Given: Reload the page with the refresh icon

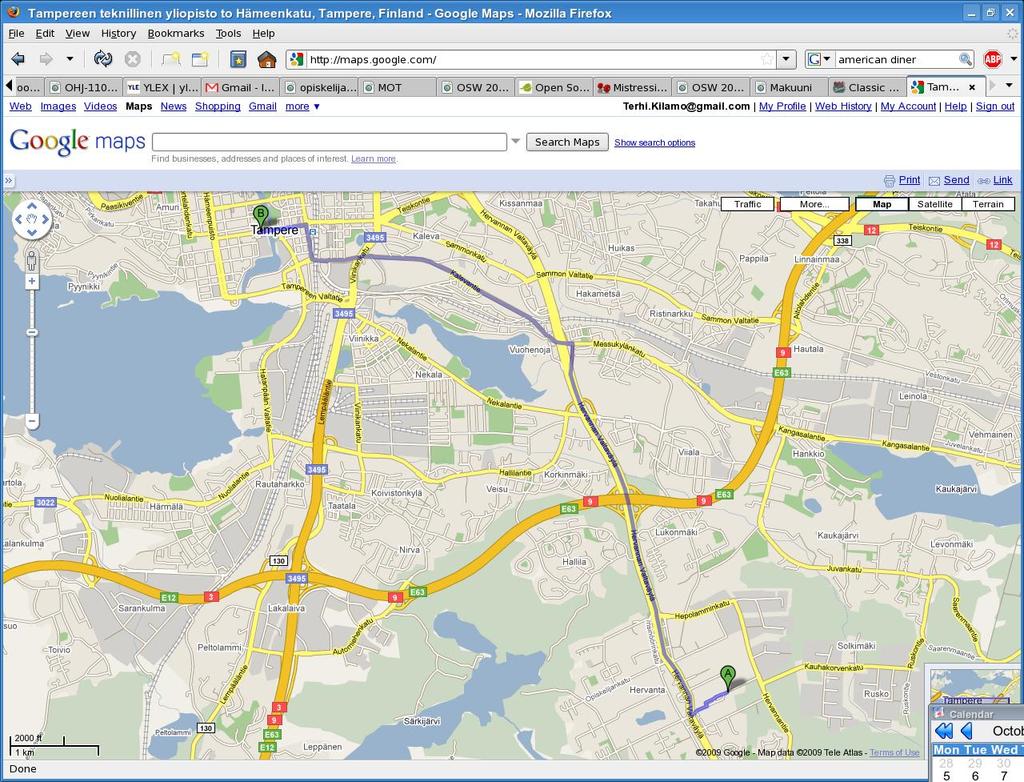Looking at the screenshot, I should tap(103, 59).
